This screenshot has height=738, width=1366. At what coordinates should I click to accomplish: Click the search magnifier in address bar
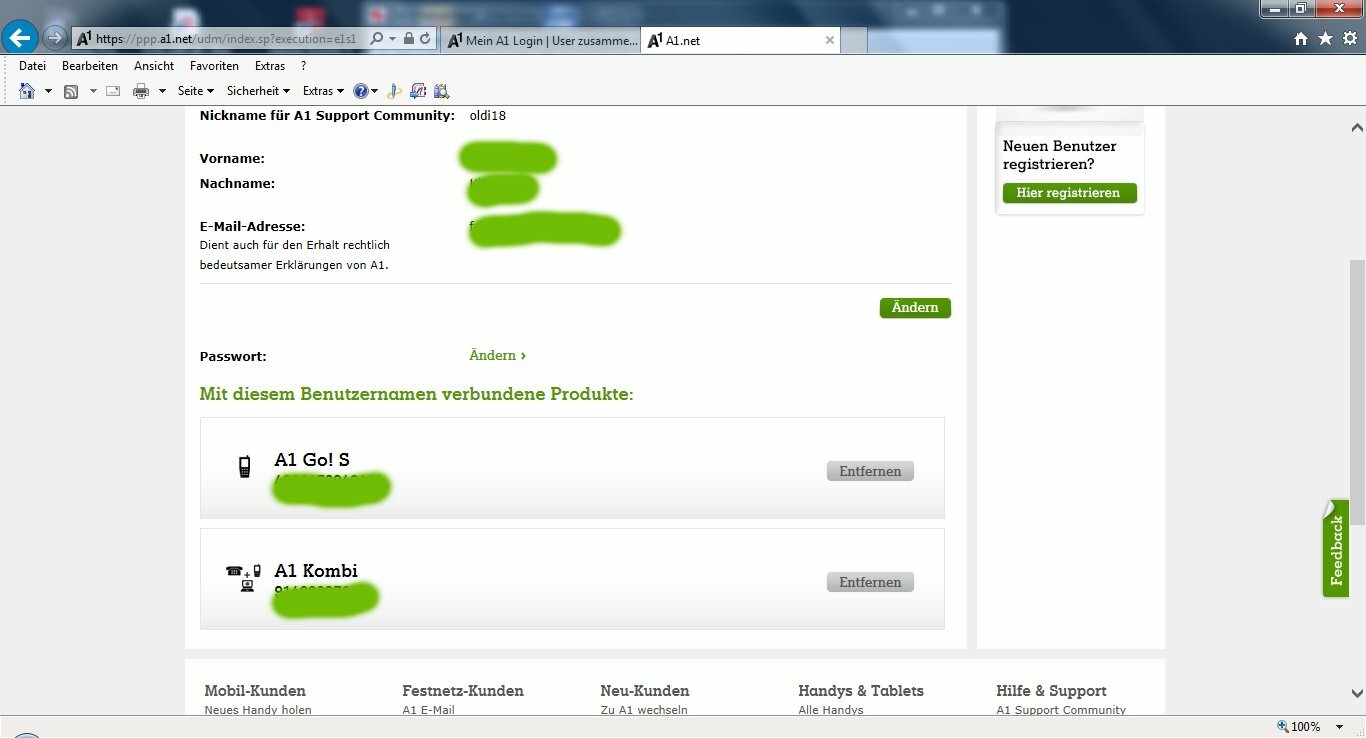click(x=377, y=39)
